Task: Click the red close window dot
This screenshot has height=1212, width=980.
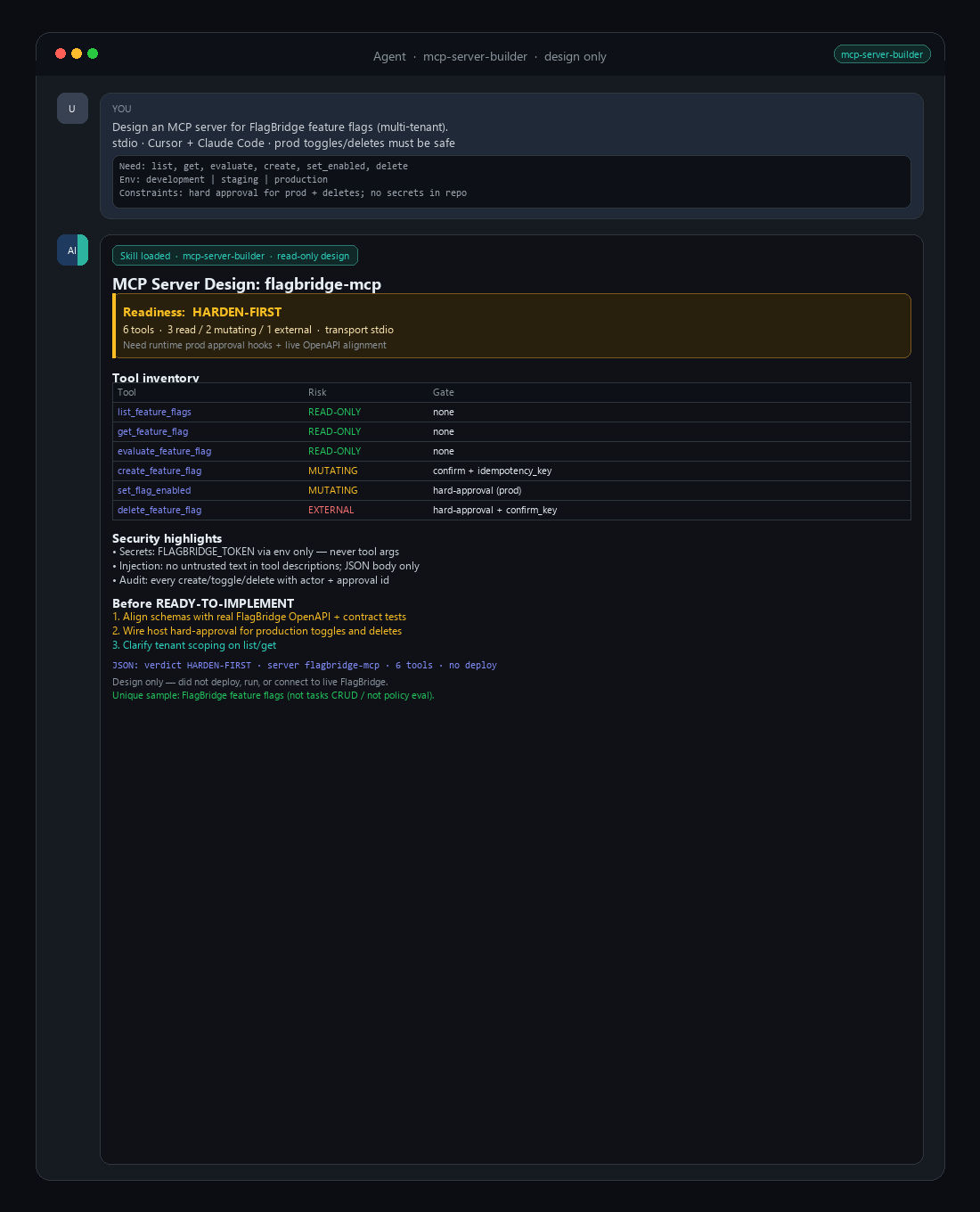Action: [61, 53]
